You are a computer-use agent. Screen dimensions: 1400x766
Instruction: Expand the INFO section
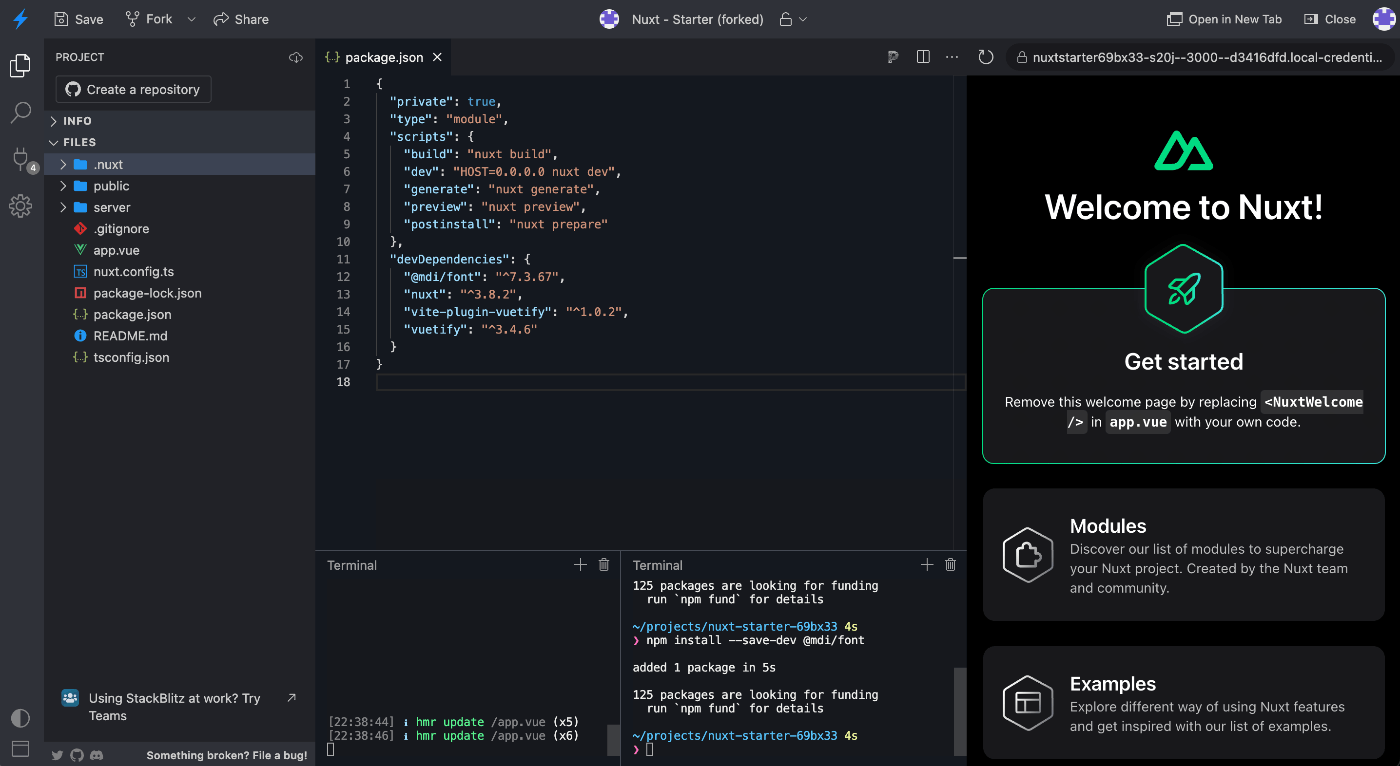pos(54,121)
